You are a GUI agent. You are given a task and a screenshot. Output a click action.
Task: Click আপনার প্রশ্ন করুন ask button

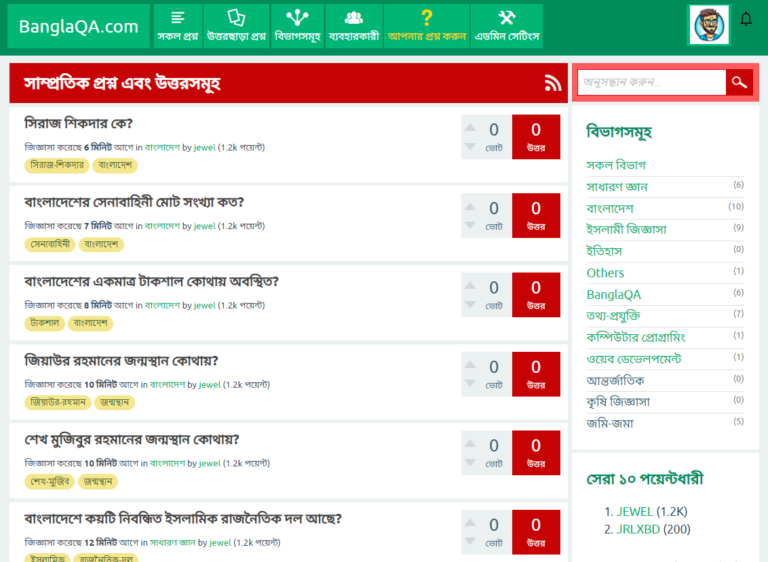pos(427,26)
